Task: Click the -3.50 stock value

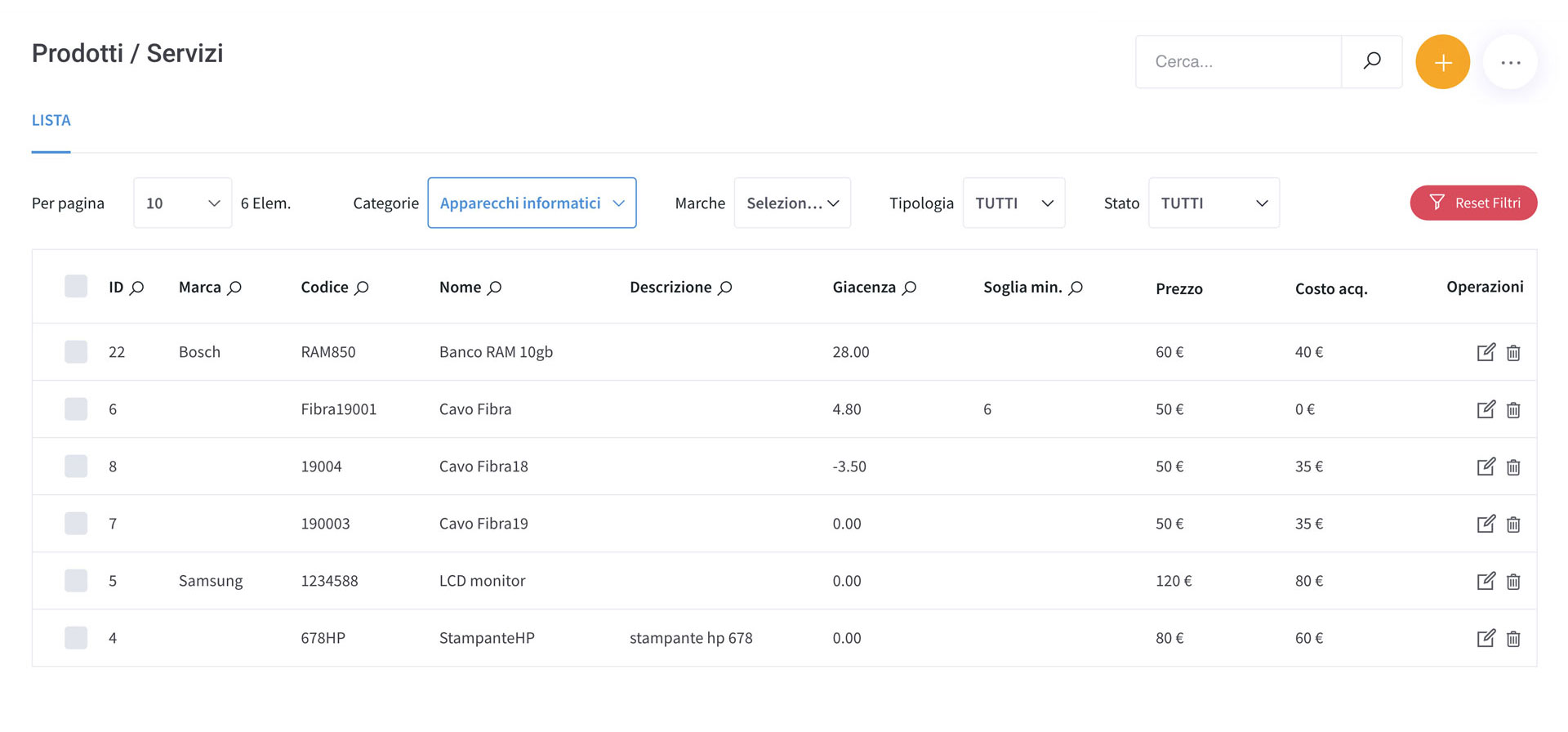Action: coord(849,466)
